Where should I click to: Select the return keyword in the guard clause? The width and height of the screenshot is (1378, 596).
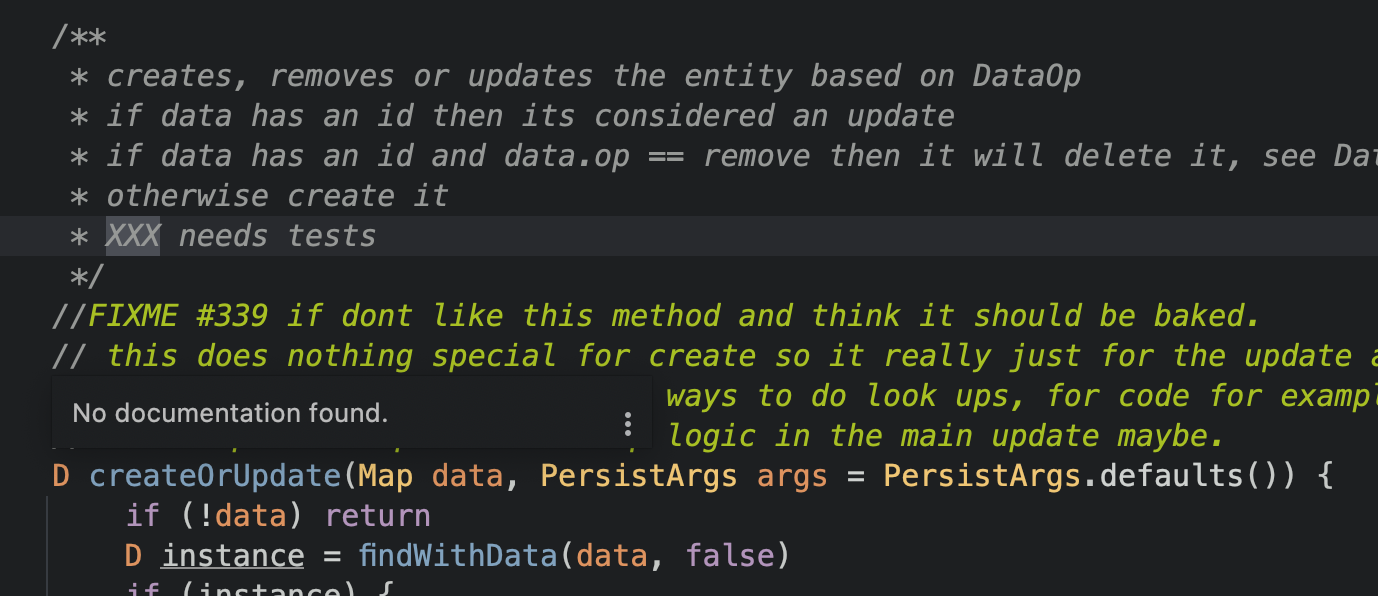pos(378,515)
